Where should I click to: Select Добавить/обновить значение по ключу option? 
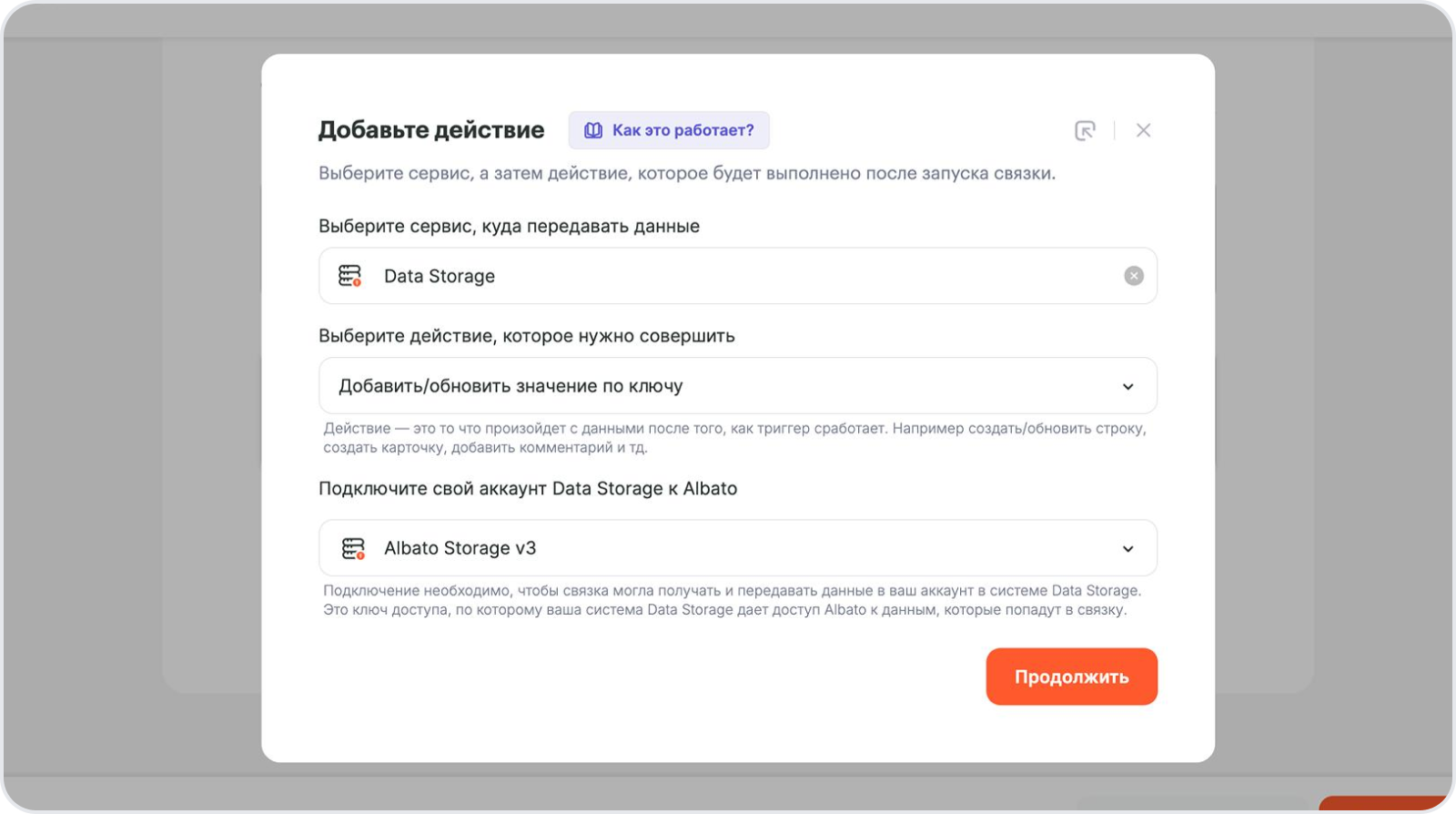coord(738,386)
